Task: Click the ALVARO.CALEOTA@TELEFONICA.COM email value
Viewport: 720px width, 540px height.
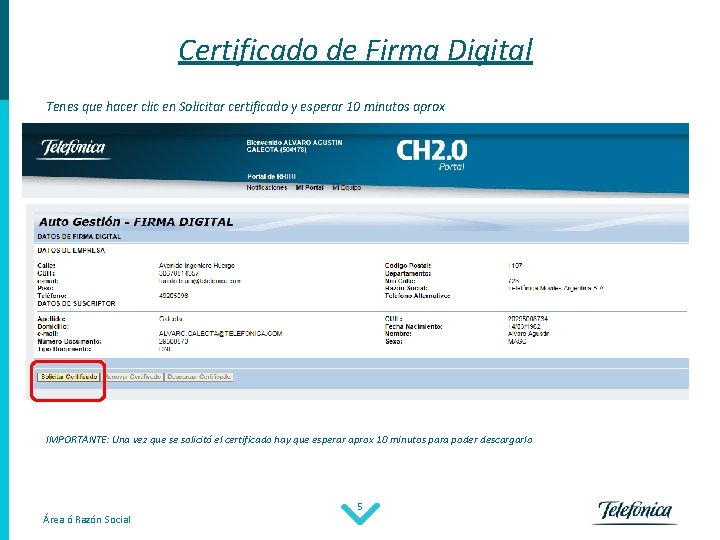Action: tap(220, 333)
